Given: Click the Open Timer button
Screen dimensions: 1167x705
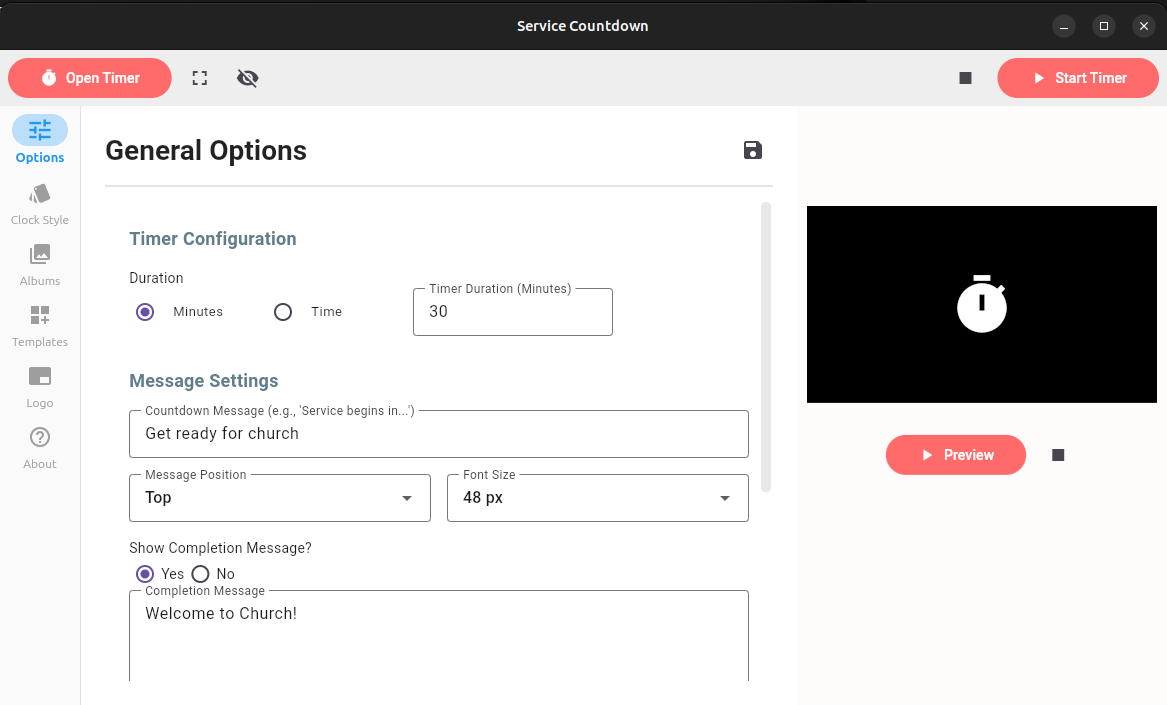Looking at the screenshot, I should [x=90, y=78].
